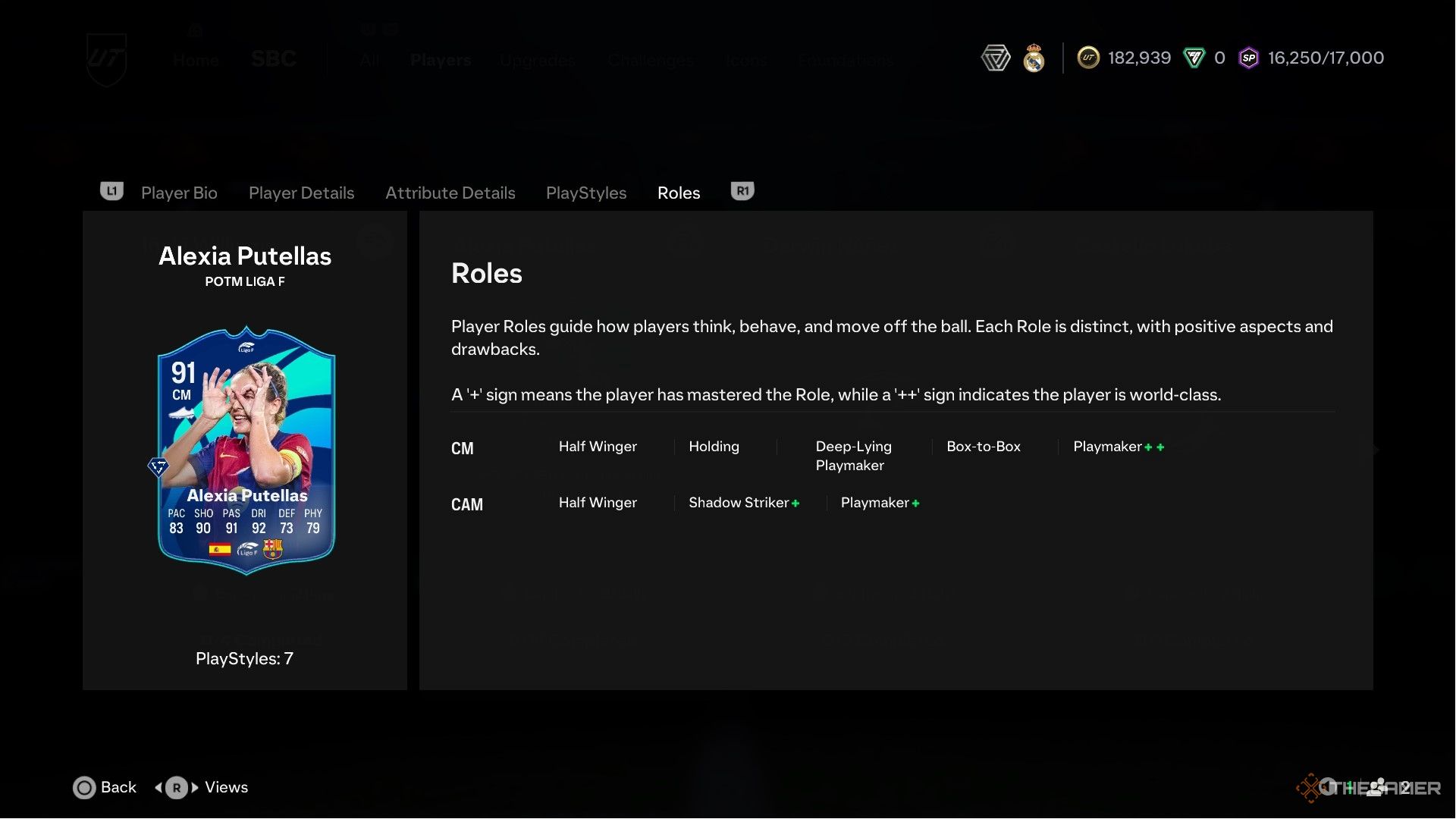
Task: Navigate to PlayStyles tab
Action: (586, 191)
